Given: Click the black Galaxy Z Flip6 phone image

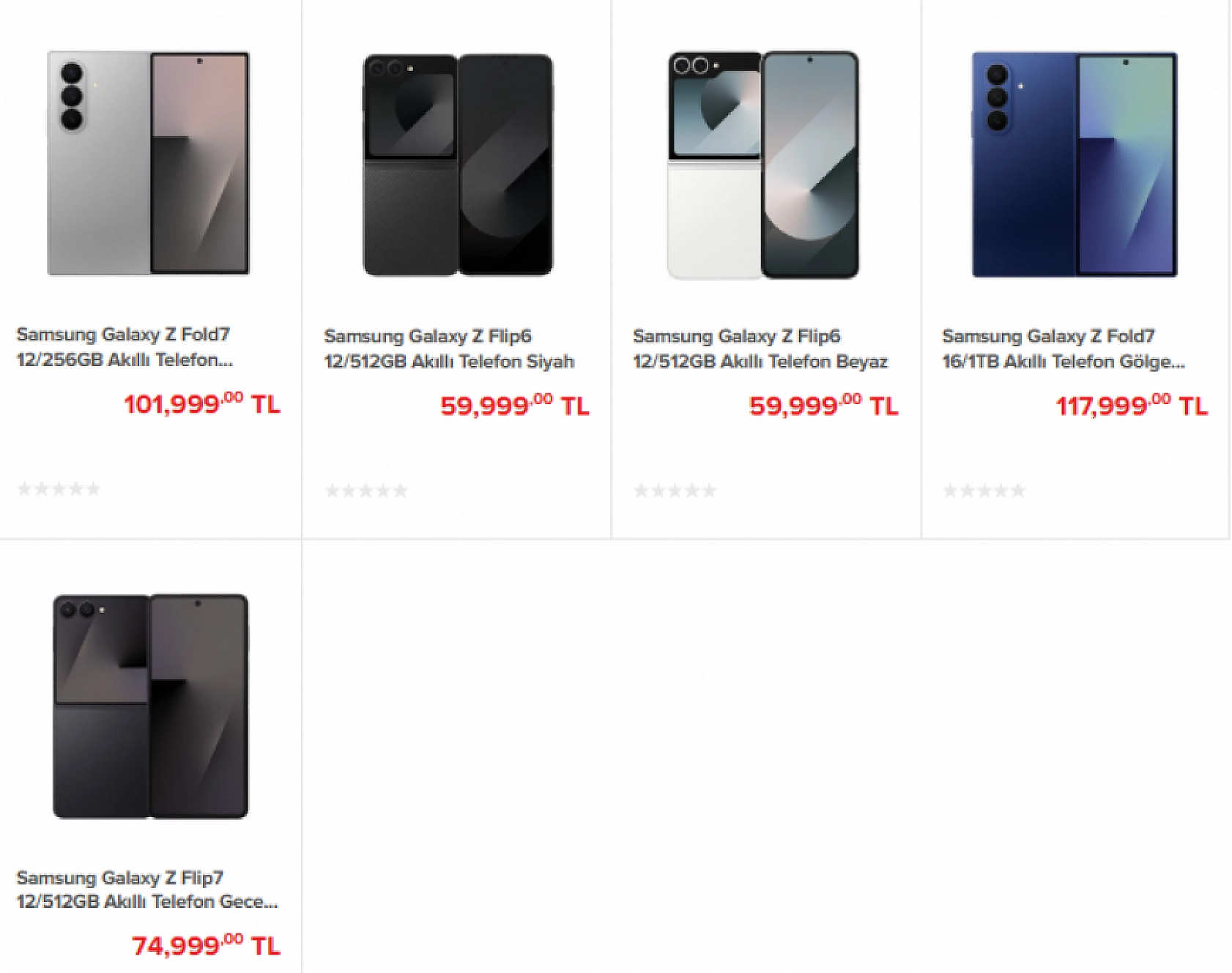Looking at the screenshot, I should 458,165.
